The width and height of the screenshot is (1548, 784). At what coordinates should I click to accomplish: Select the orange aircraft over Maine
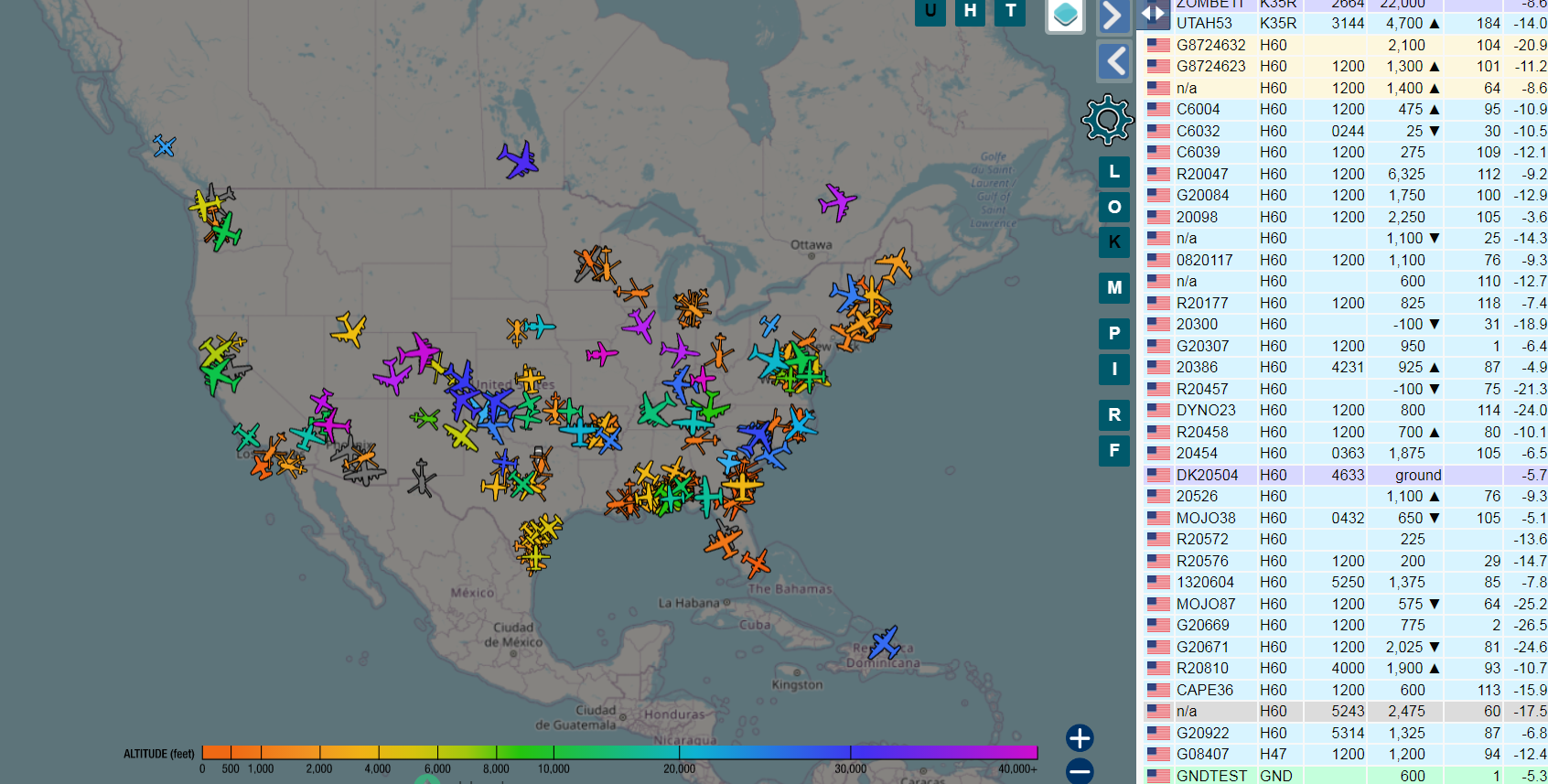point(894,265)
